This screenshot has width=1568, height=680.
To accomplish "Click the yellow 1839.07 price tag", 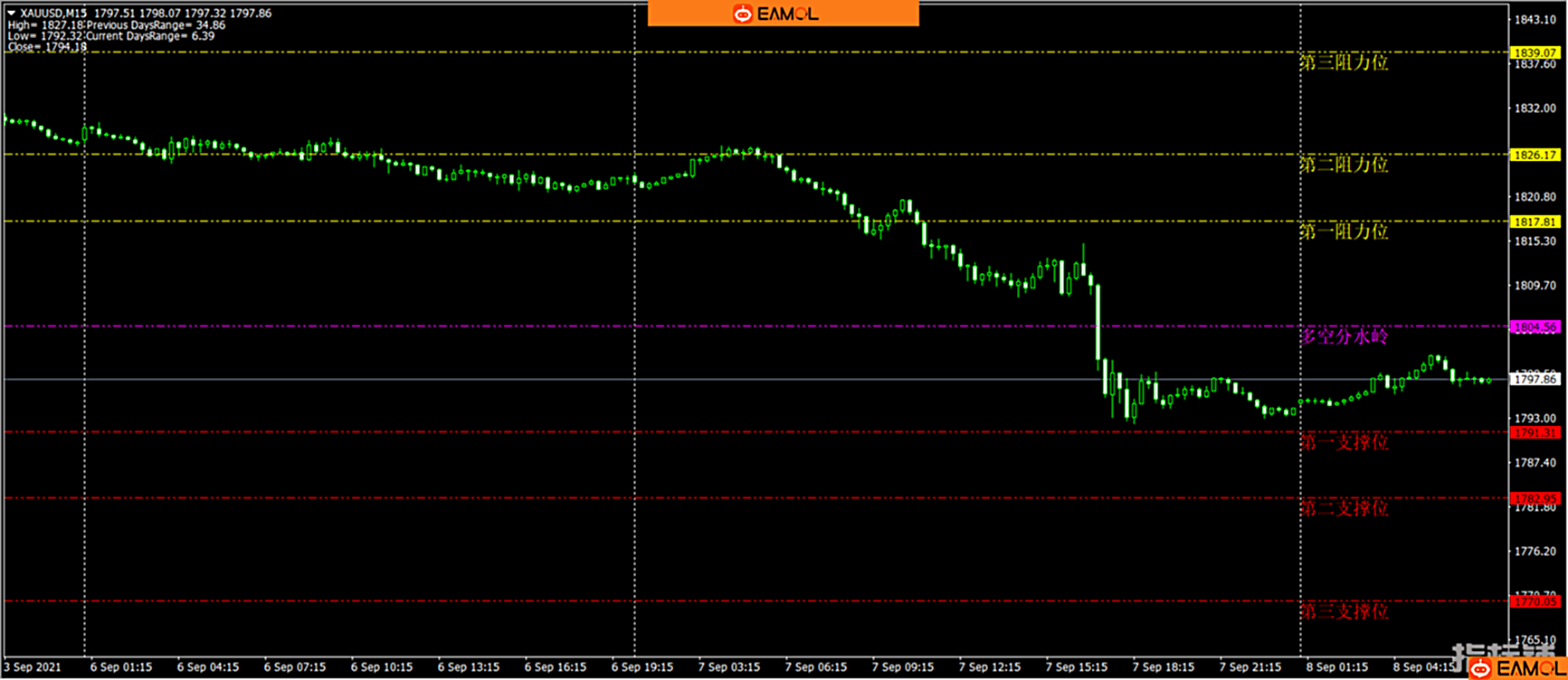I will pyautogui.click(x=1535, y=53).
